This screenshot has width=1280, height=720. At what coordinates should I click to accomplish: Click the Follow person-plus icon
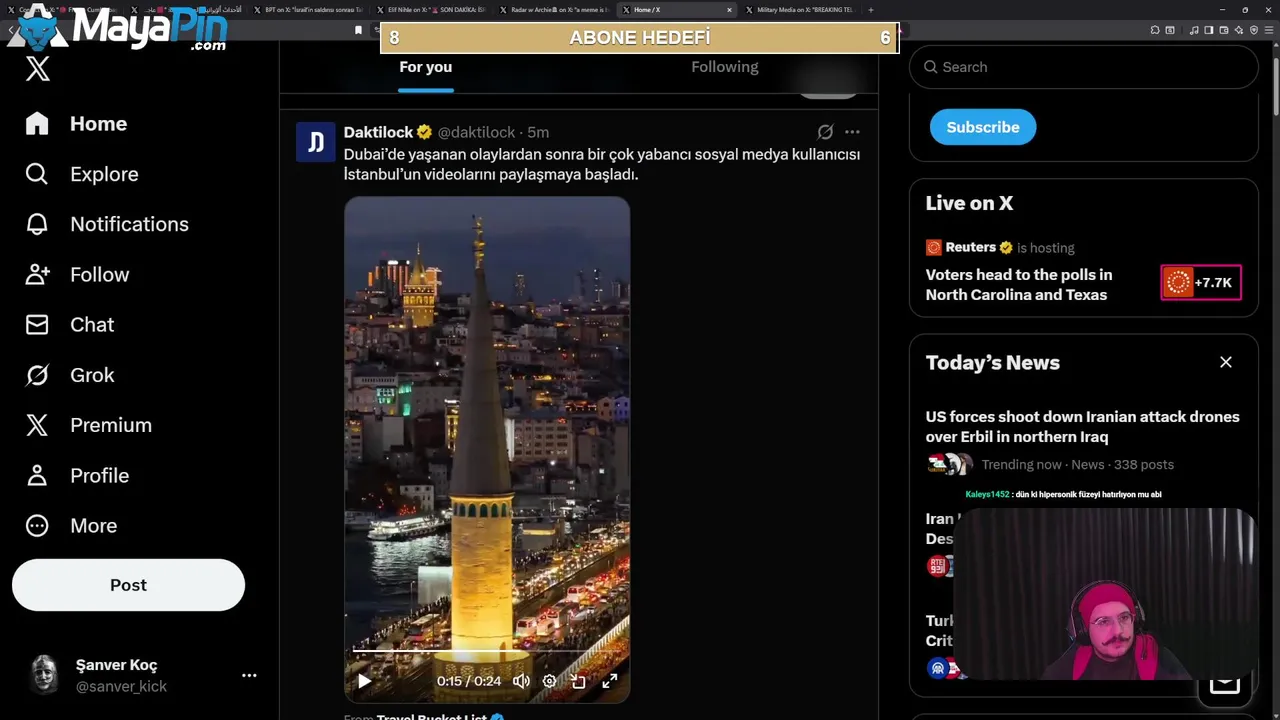[37, 274]
